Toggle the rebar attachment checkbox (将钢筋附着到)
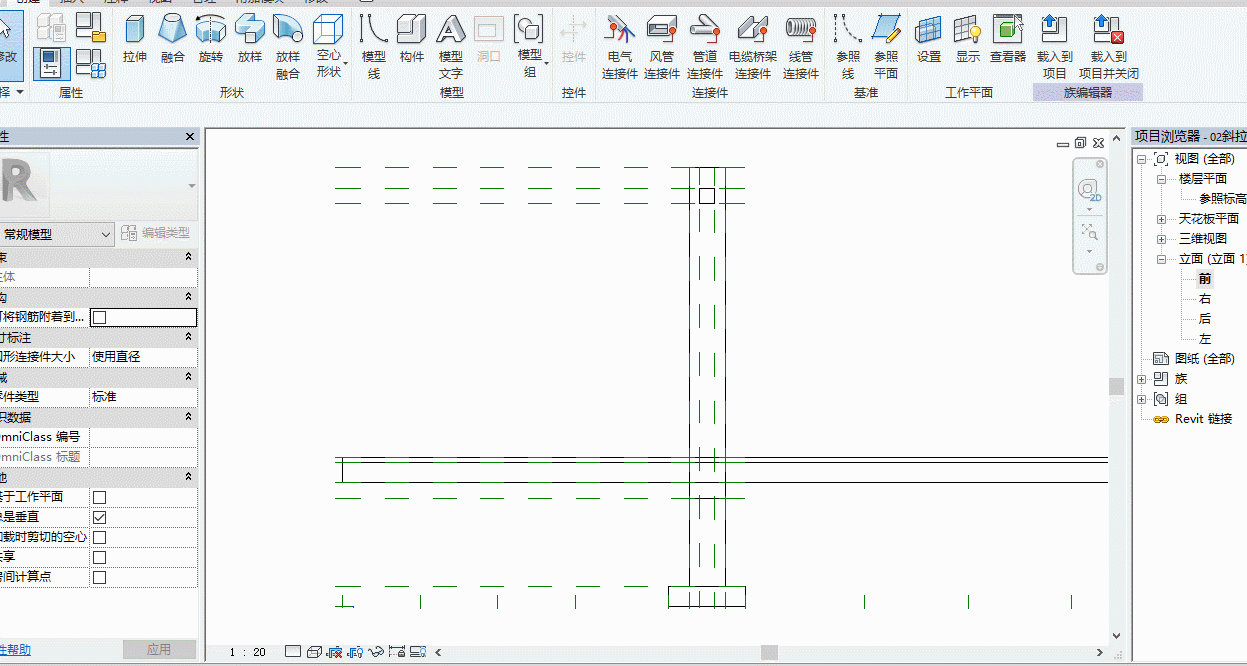Viewport: 1247px width, 666px height. tap(100, 317)
